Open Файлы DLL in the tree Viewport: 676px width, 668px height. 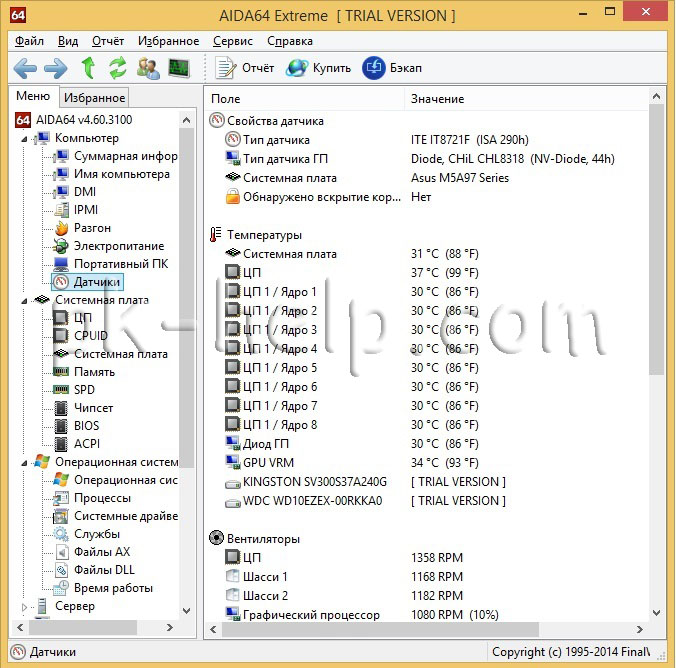click(94, 570)
